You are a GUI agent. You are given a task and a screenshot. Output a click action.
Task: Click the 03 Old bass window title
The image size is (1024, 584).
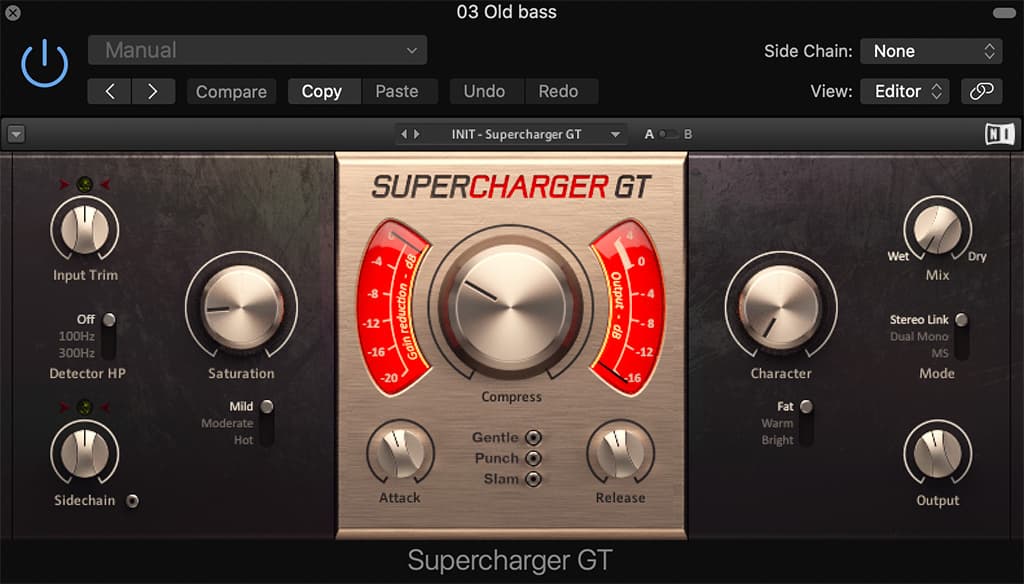(x=507, y=12)
